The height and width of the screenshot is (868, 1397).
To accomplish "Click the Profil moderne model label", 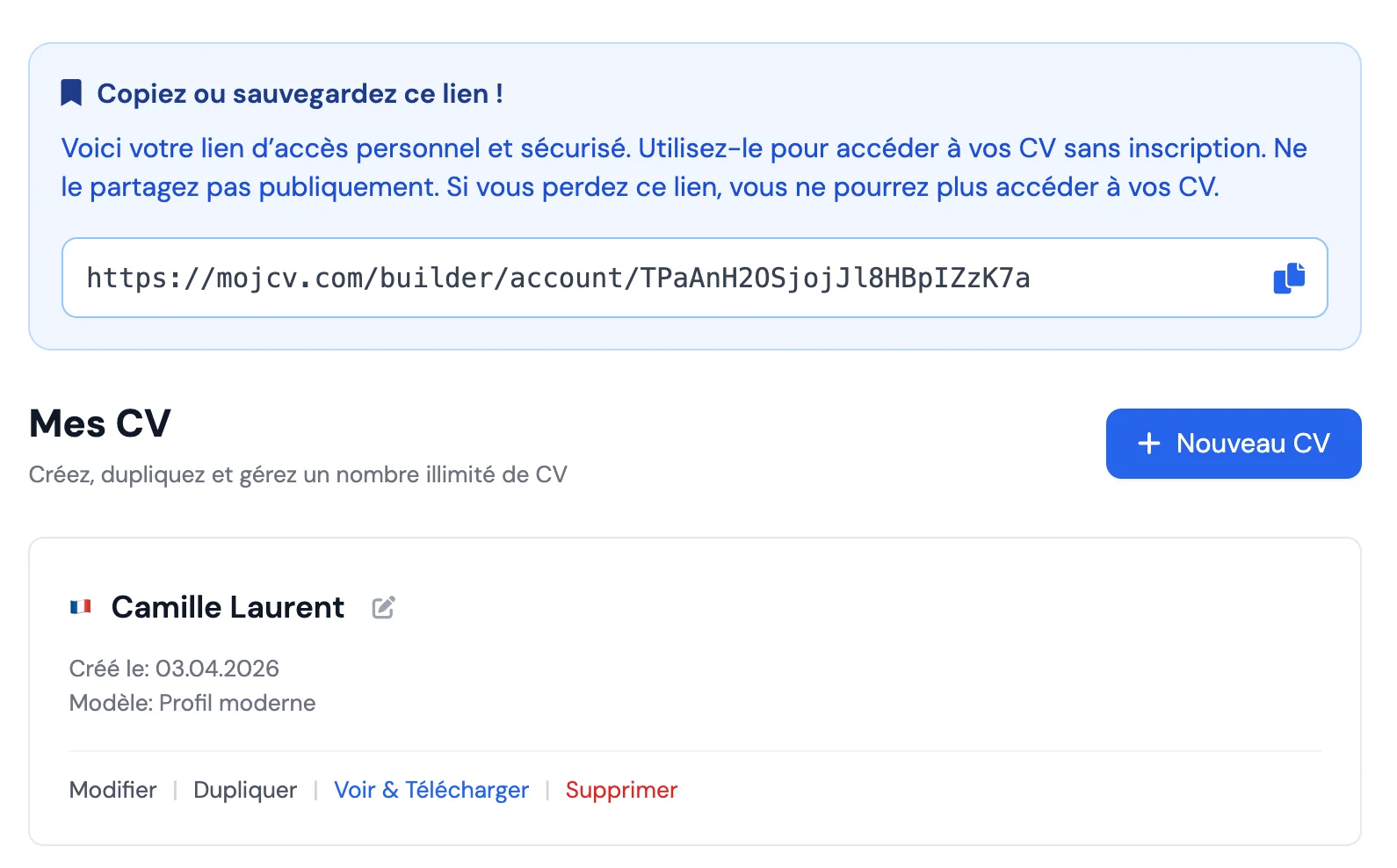I will (x=192, y=703).
